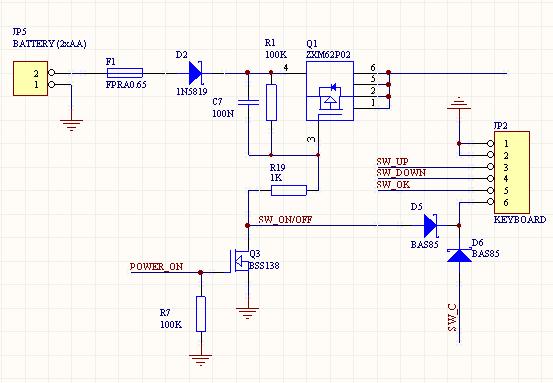Select the JP5 battery connector block
Image resolution: width=553 pixels, height=383 pixels.
pyautogui.click(x=31, y=79)
